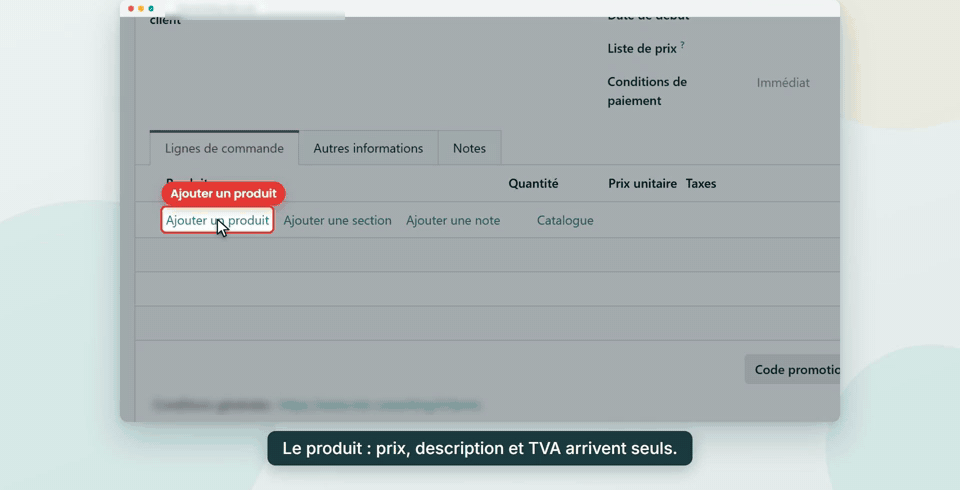Click the Liste de prix label
Image resolution: width=960 pixels, height=490 pixels.
pos(642,49)
